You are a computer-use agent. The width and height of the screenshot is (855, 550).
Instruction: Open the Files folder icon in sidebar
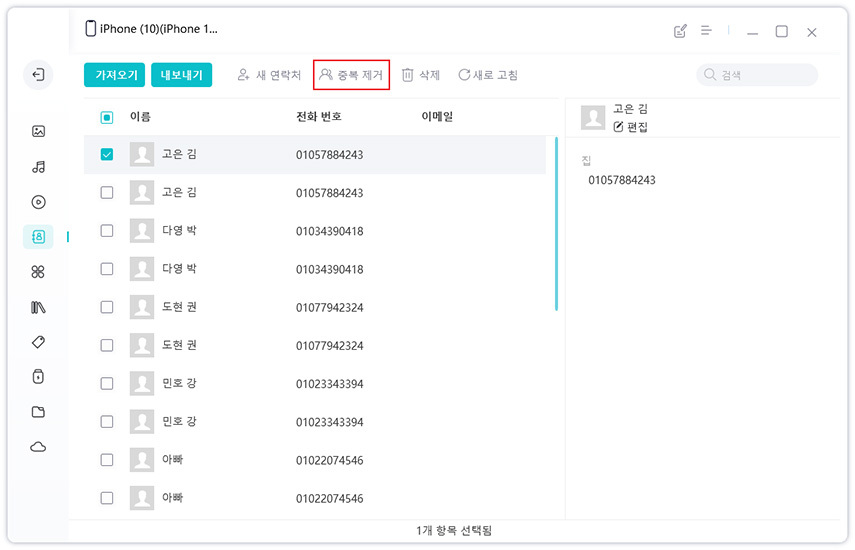pyautogui.click(x=38, y=412)
